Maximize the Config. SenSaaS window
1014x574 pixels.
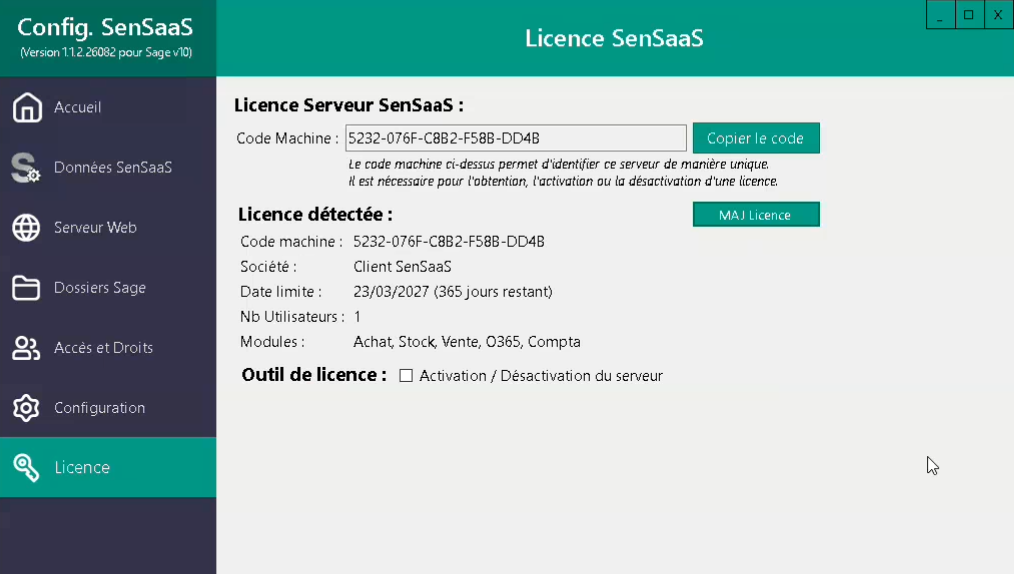point(969,15)
